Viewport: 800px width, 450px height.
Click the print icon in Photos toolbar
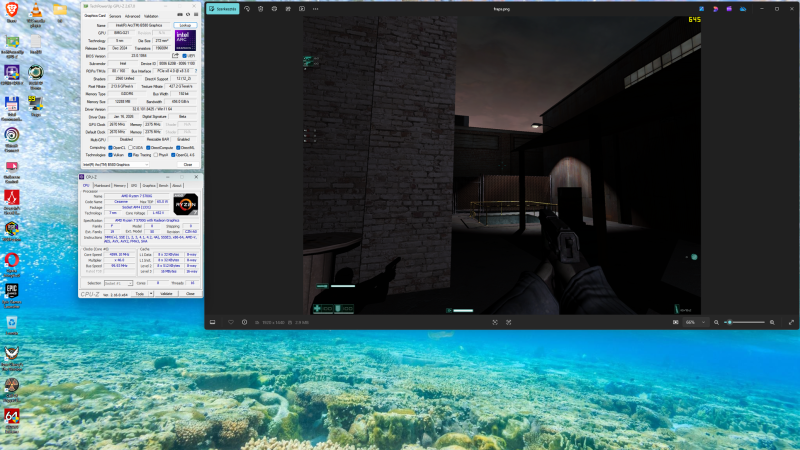(274, 9)
